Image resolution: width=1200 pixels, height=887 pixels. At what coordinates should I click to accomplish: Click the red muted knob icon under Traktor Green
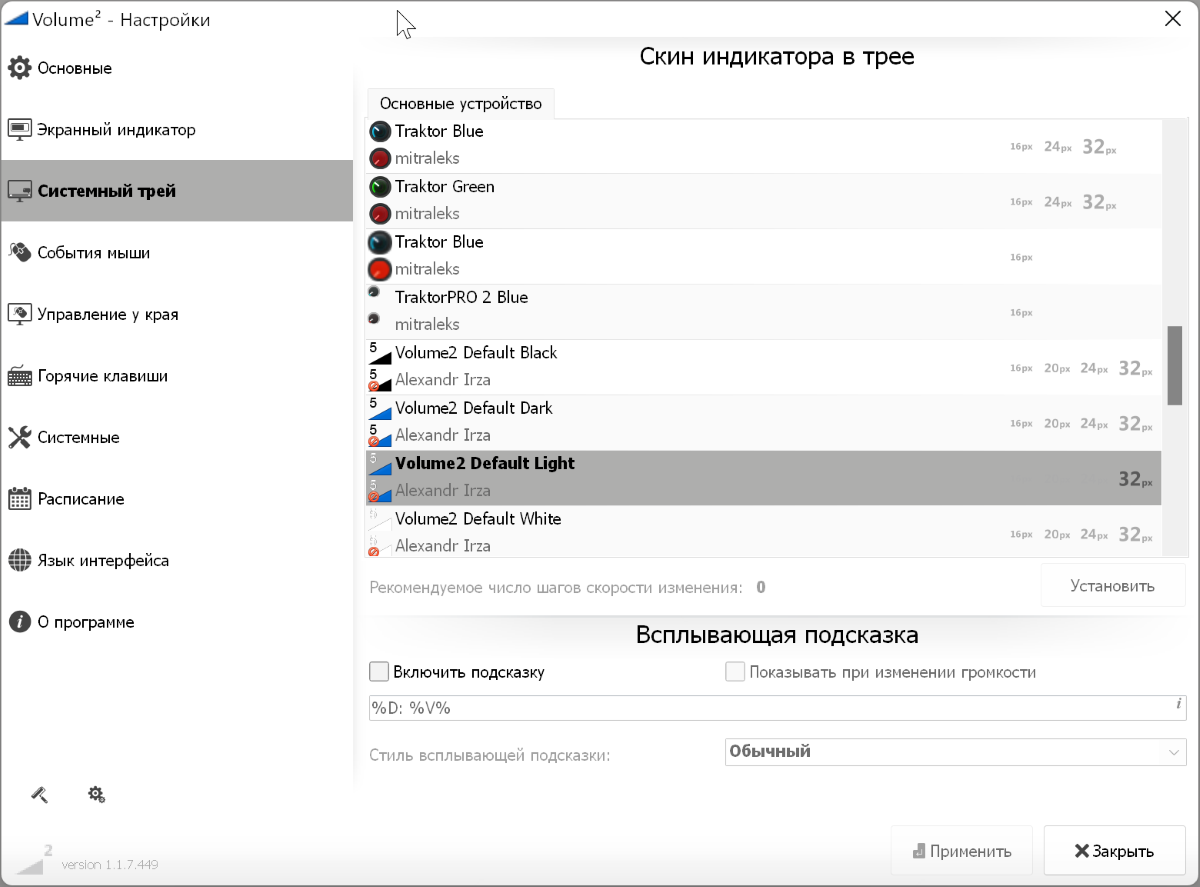coord(380,214)
